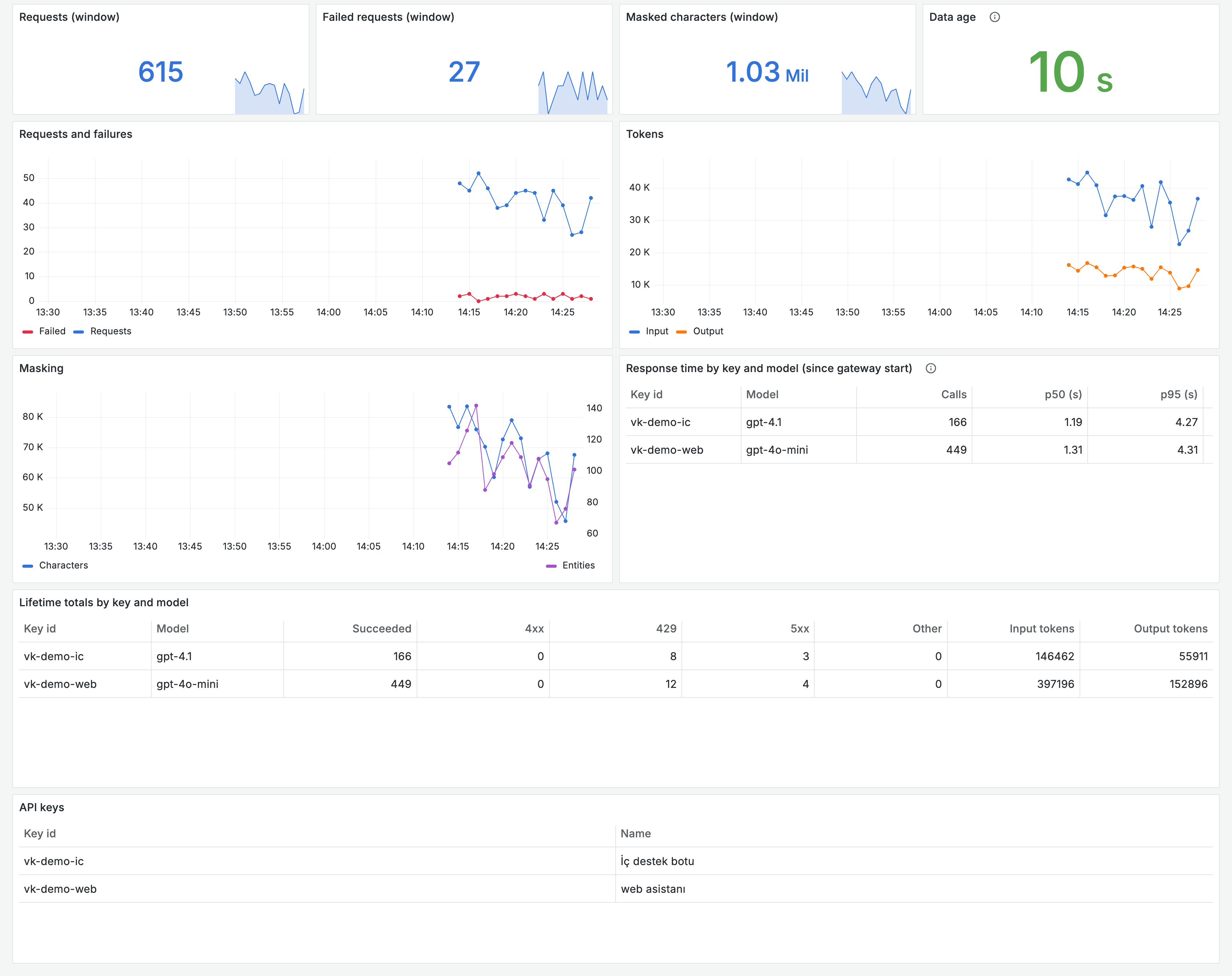Sort response table by p50 (s) column
This screenshot has height=976, width=1232.
[1063, 395]
